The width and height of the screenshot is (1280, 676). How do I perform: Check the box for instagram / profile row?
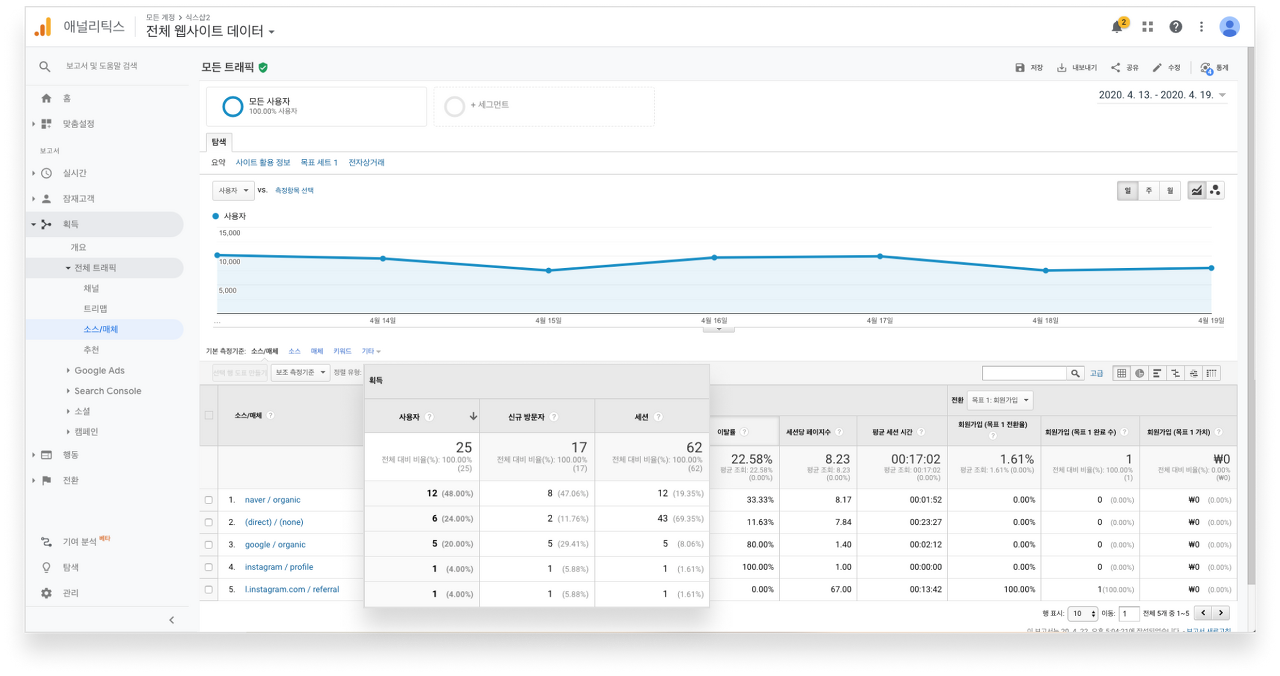(209, 567)
